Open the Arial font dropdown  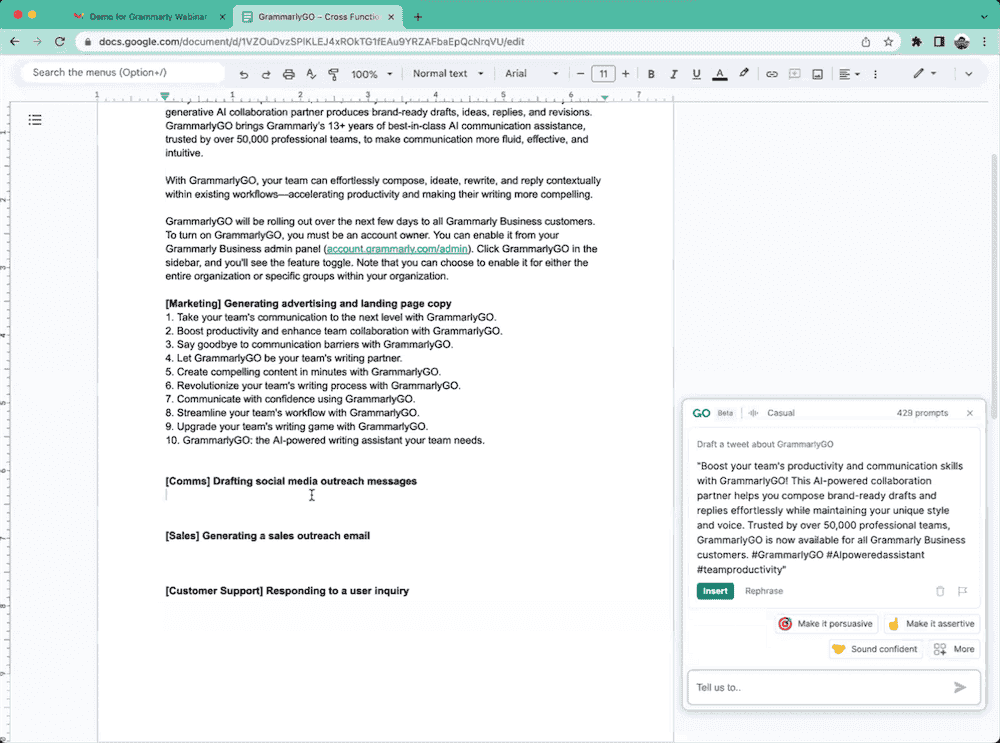click(x=531, y=74)
